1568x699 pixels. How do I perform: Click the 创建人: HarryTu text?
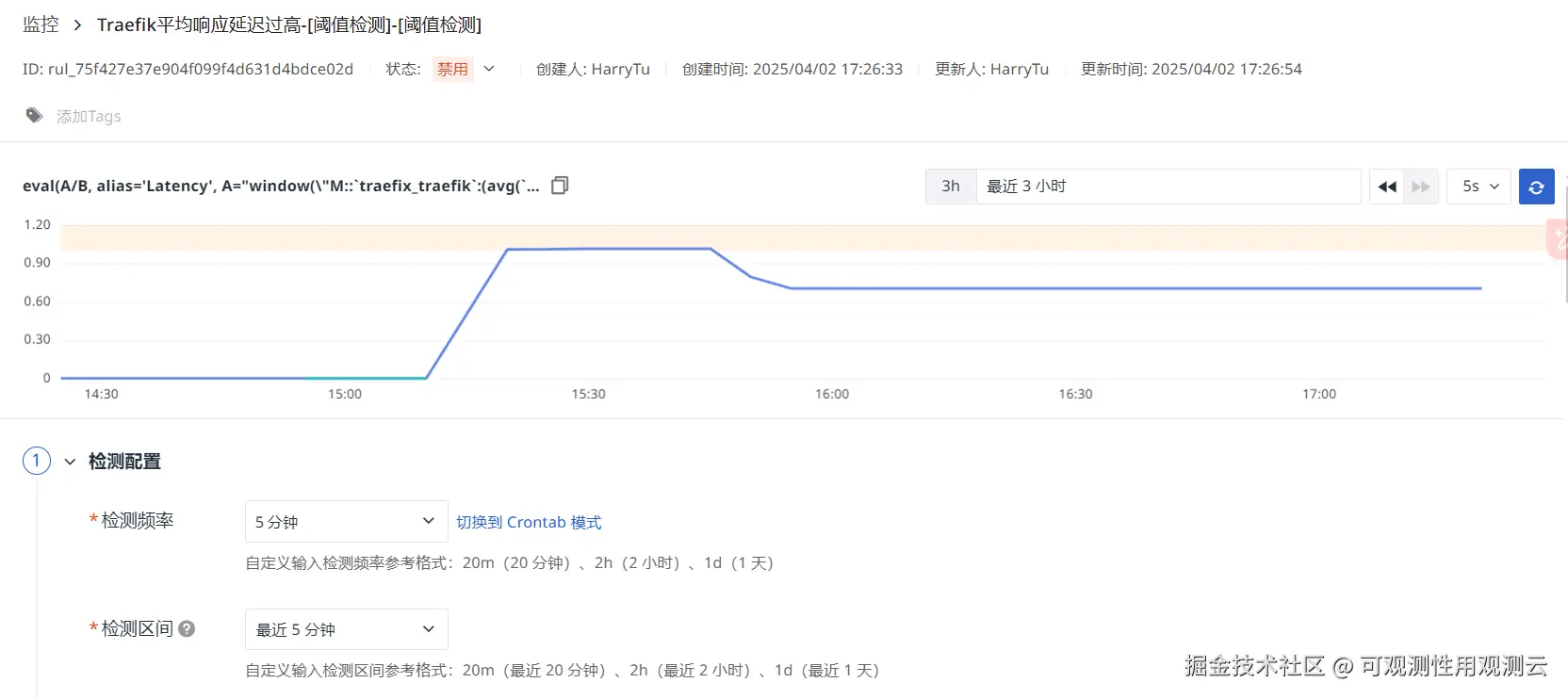593,69
